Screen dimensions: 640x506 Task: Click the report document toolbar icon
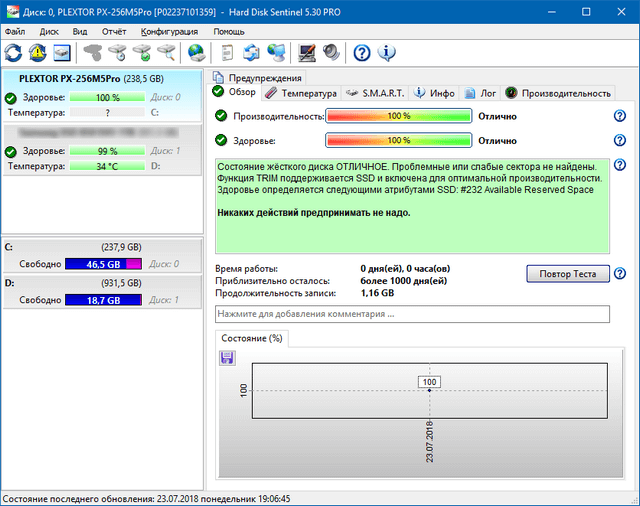pos(228,52)
